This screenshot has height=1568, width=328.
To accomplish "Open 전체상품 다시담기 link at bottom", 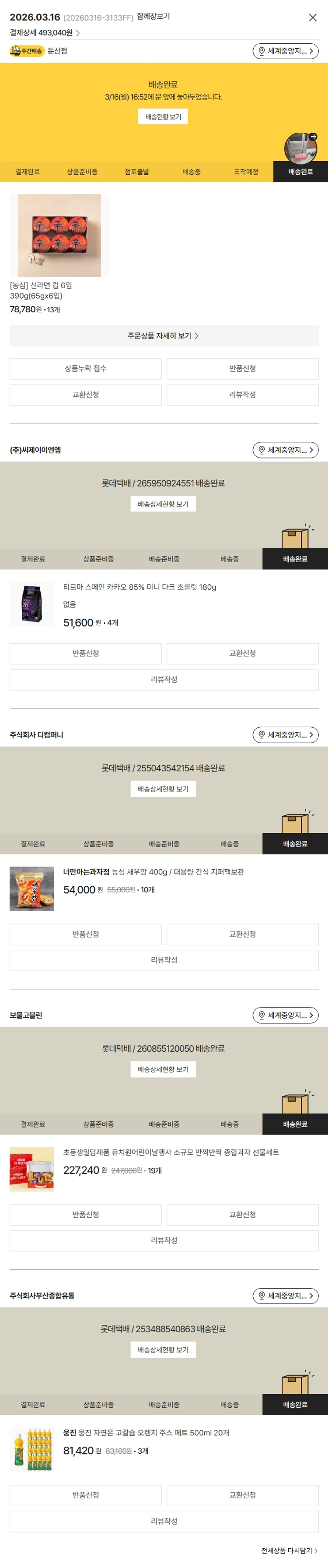I will tap(290, 1550).
